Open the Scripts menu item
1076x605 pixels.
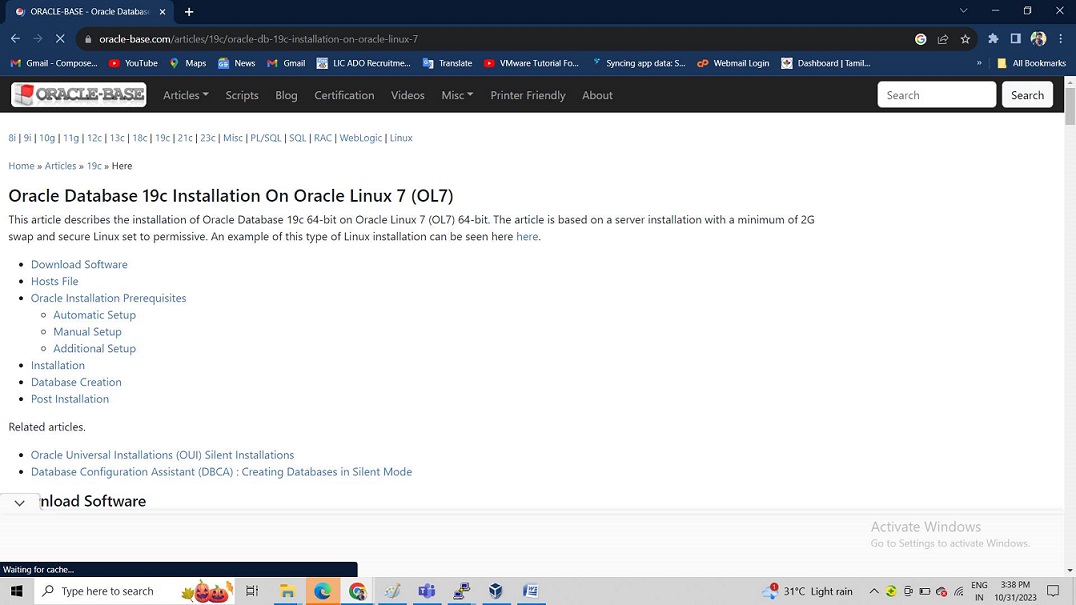242,95
